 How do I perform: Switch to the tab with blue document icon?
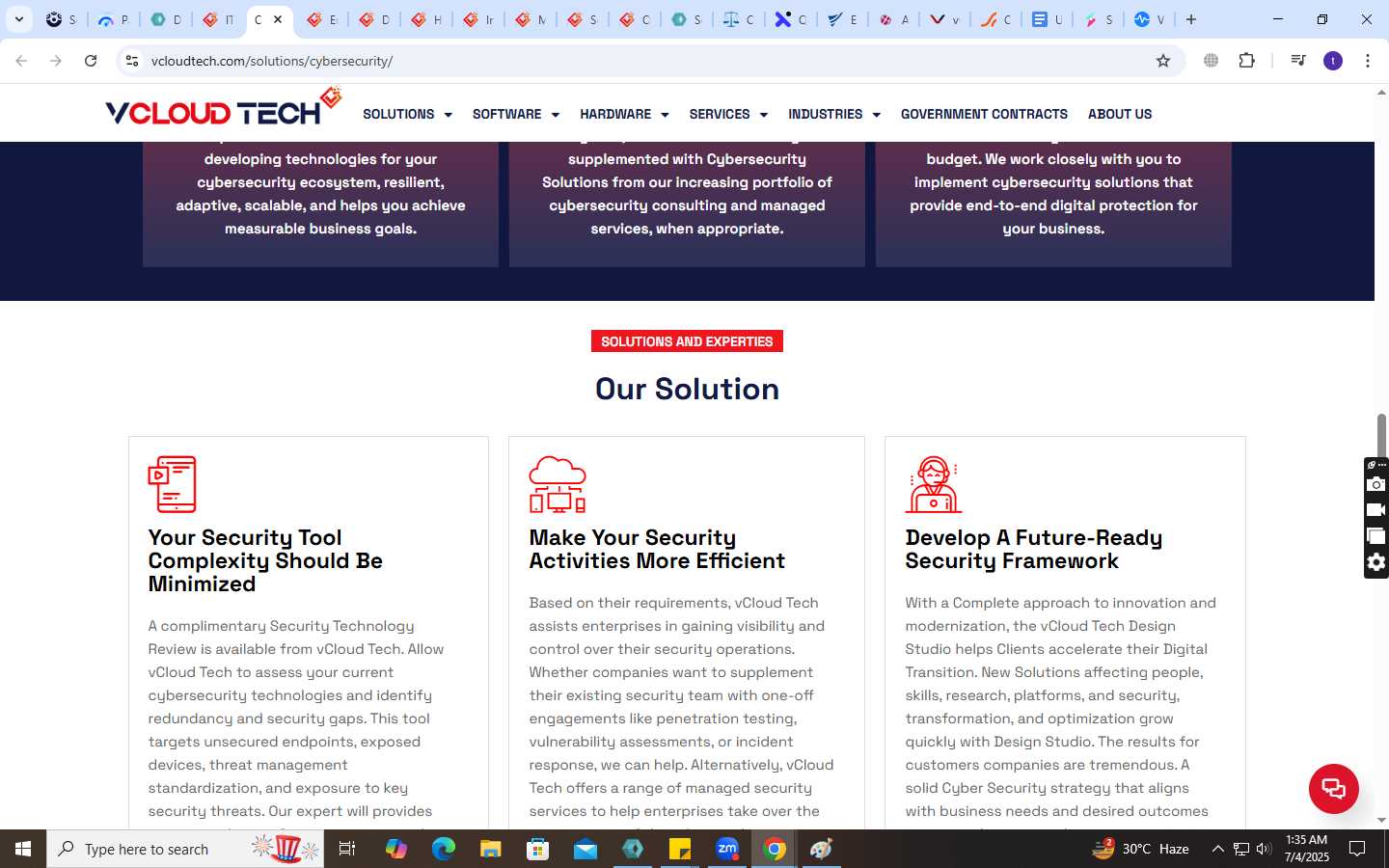tap(1047, 19)
